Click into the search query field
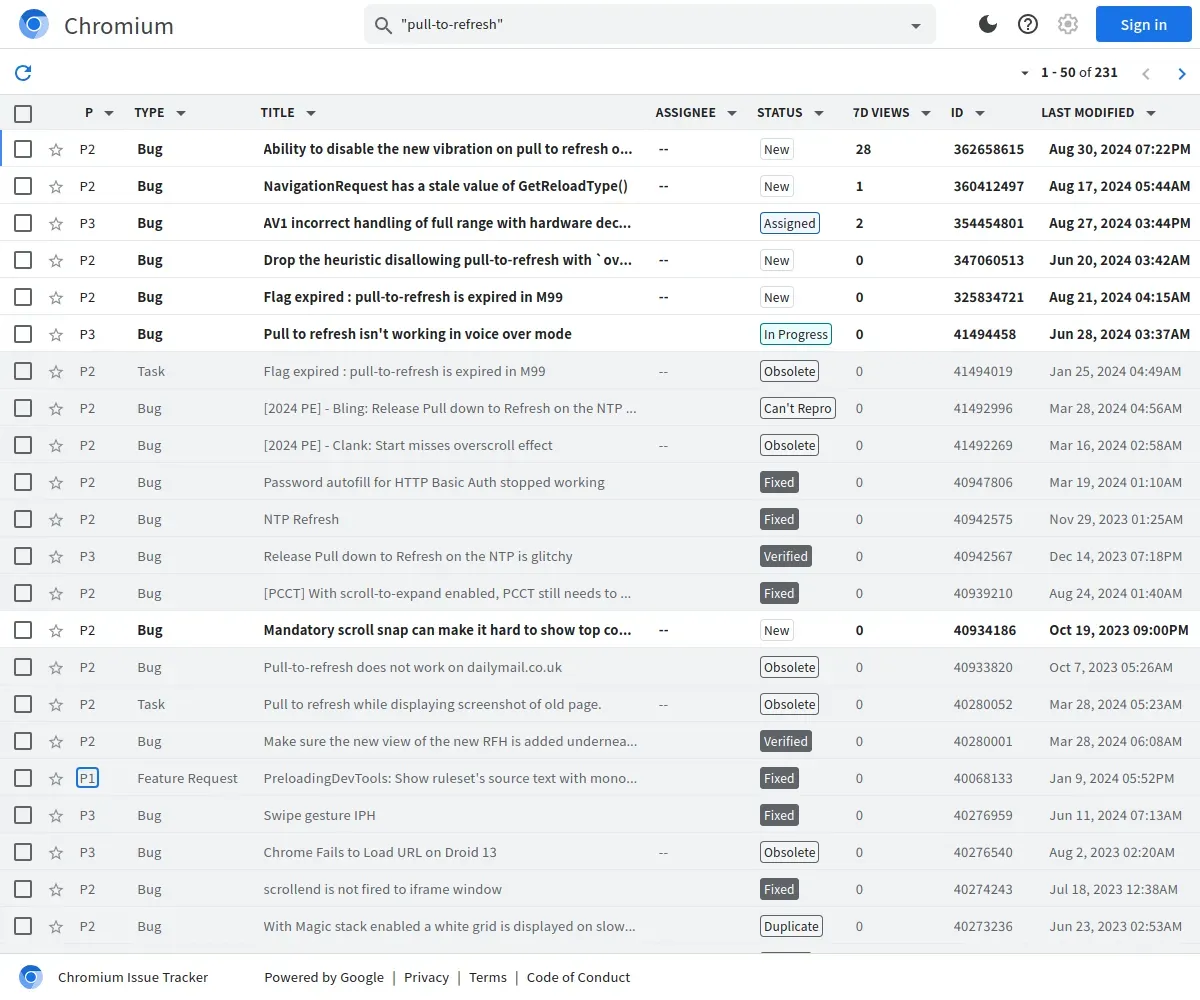 click(650, 25)
